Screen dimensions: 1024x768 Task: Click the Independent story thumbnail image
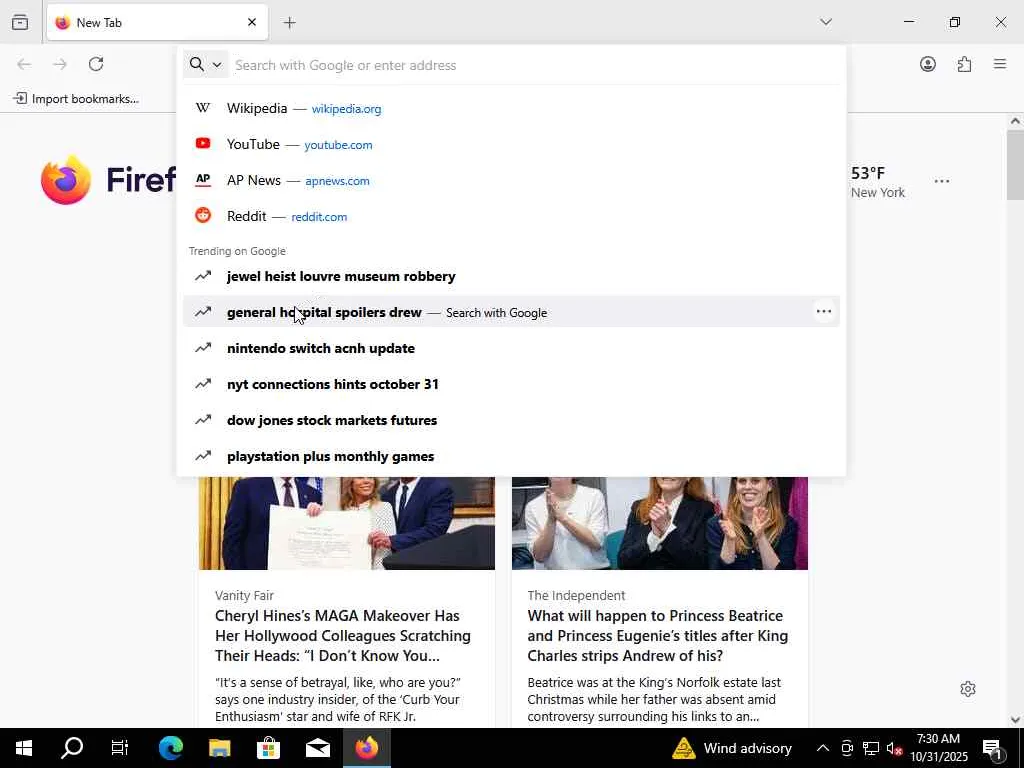pos(660,523)
